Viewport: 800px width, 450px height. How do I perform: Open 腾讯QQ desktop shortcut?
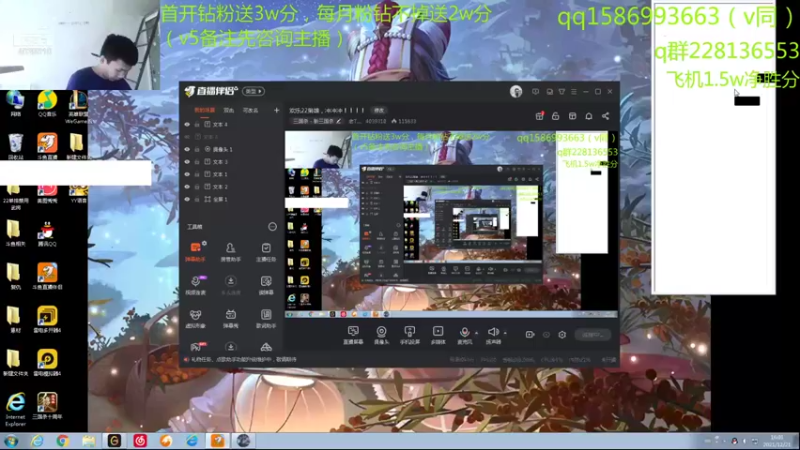[x=46, y=235]
